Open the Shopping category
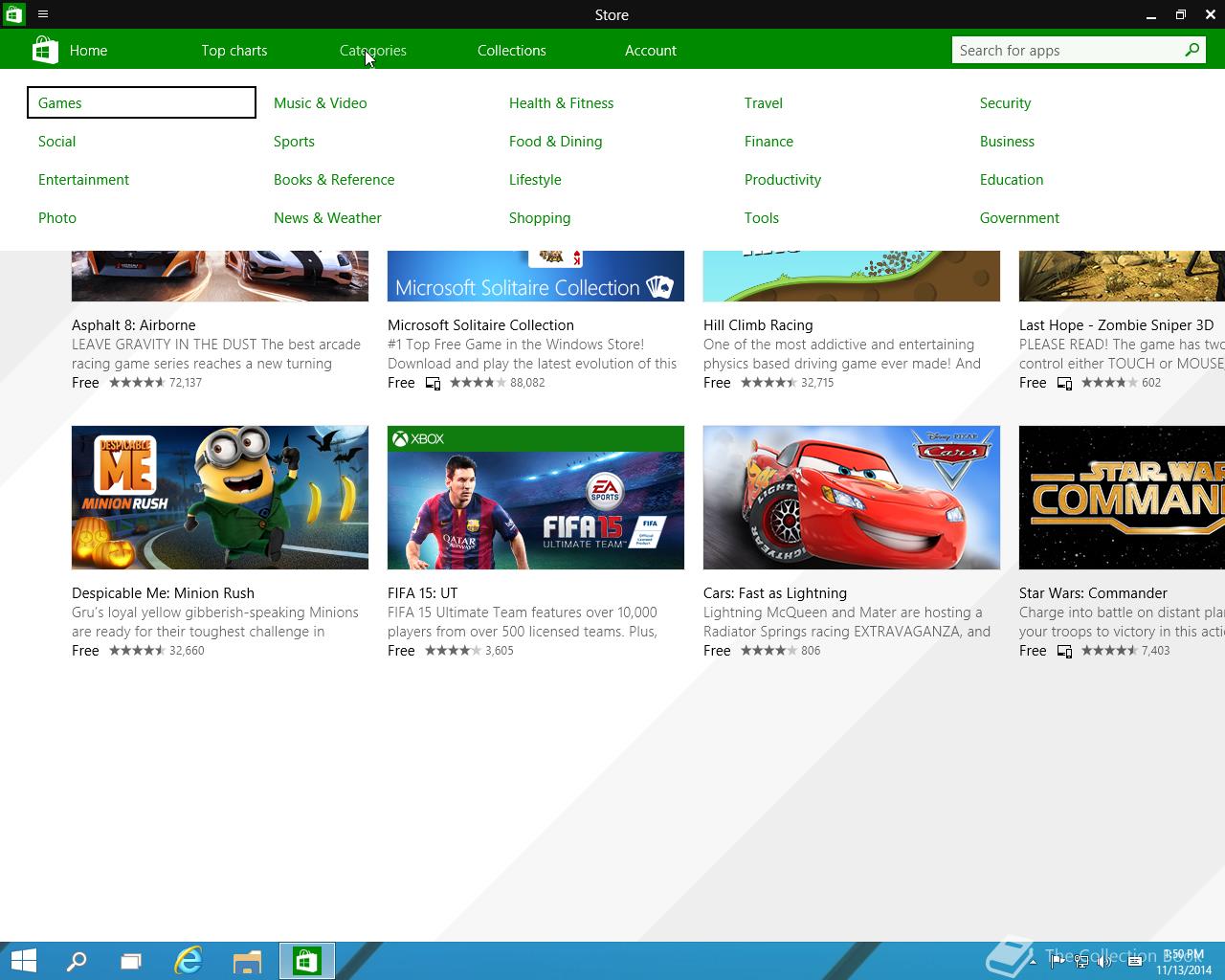 [x=539, y=218]
